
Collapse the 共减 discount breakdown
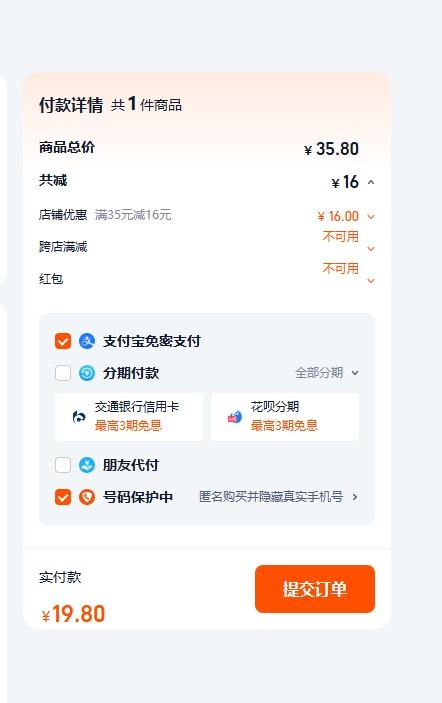pos(371,182)
